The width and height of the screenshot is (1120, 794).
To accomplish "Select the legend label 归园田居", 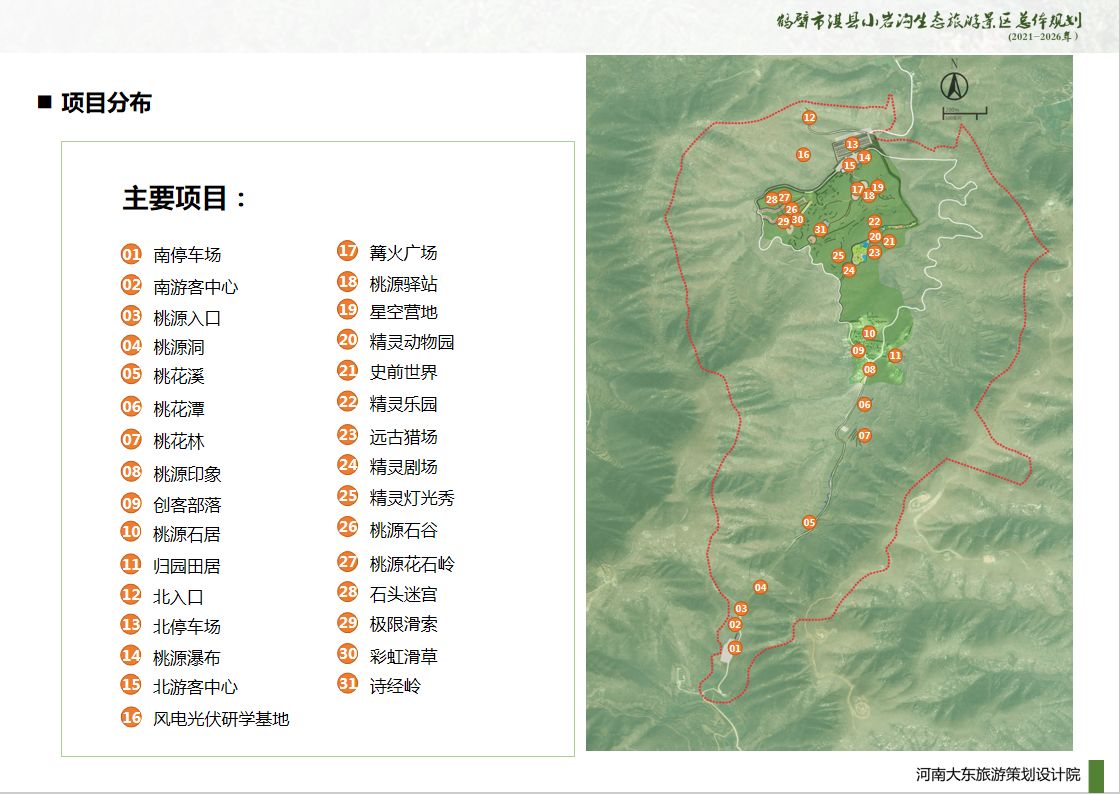I will (x=187, y=566).
